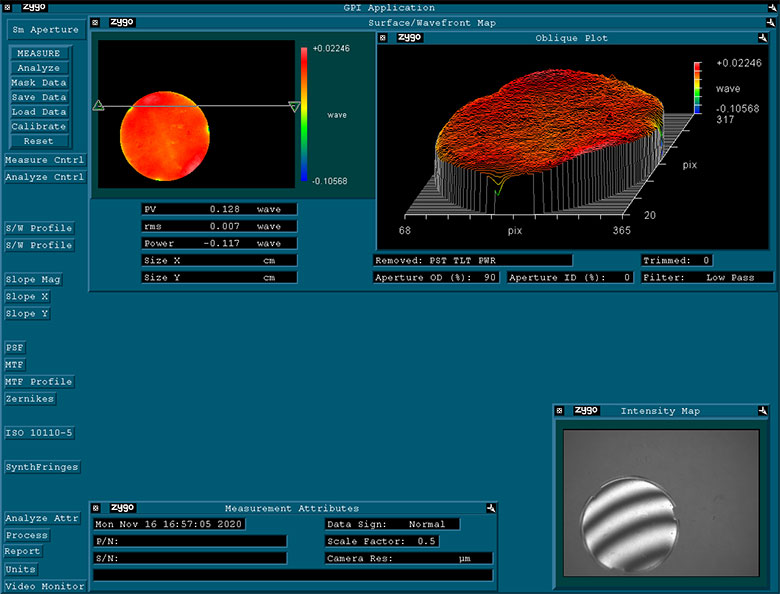Open the MTF window
The image size is (780, 594).
pos(14,365)
